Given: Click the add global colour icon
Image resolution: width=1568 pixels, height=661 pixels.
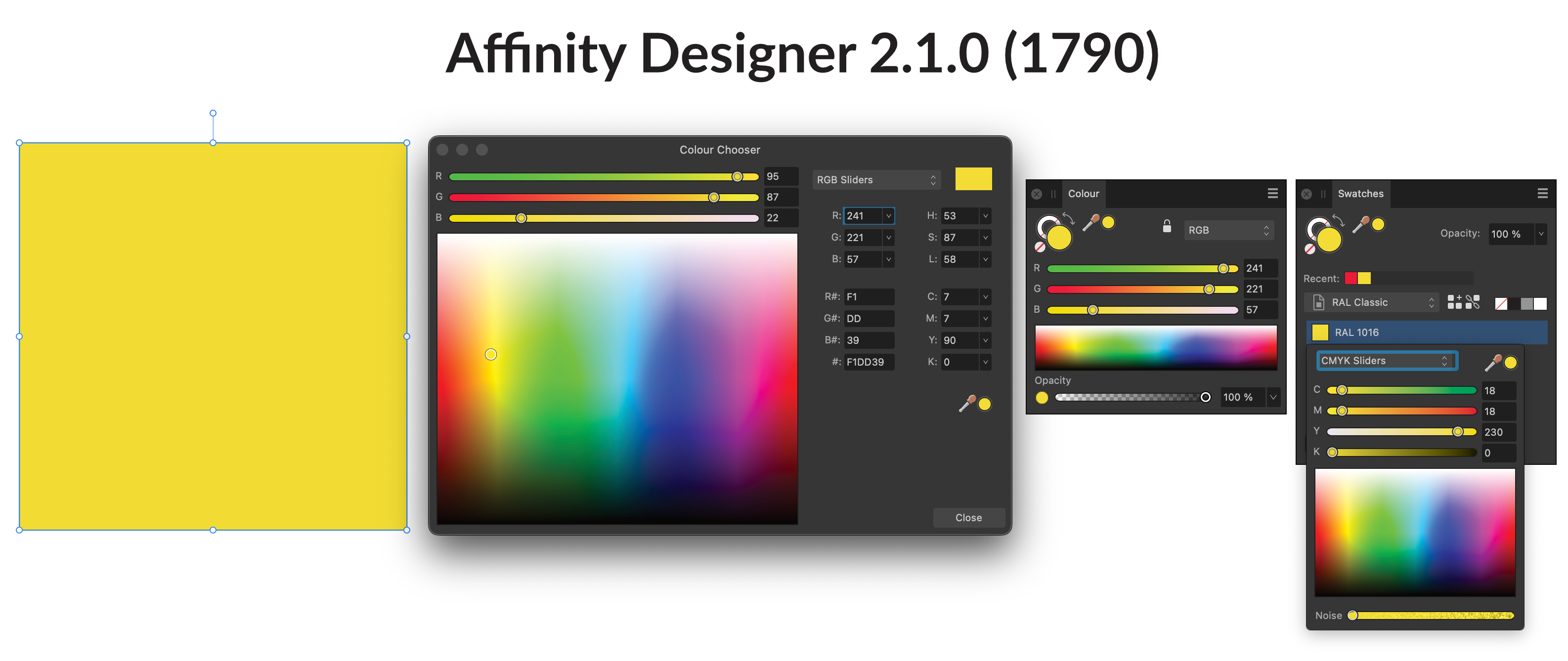Looking at the screenshot, I should [x=1473, y=302].
